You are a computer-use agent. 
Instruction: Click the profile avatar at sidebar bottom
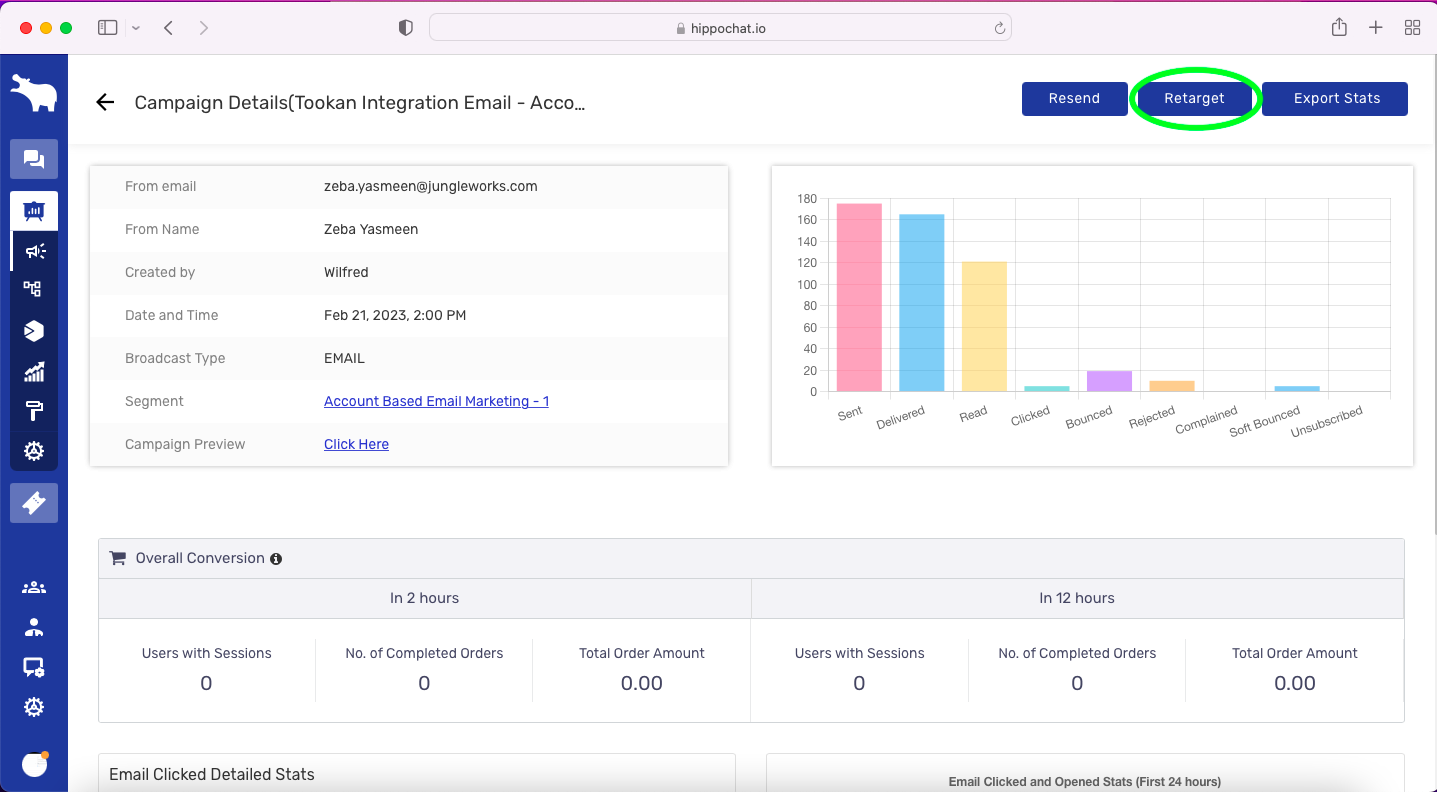coord(35,765)
